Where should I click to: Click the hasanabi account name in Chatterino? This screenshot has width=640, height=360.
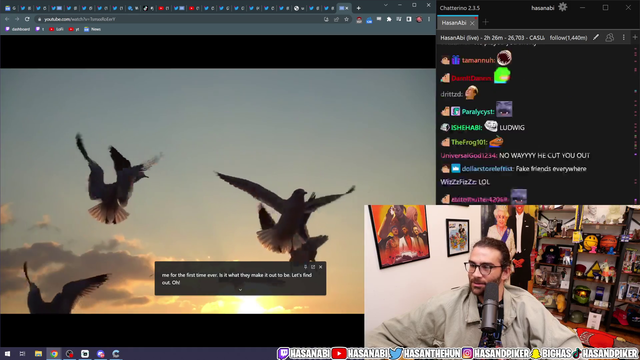point(542,8)
